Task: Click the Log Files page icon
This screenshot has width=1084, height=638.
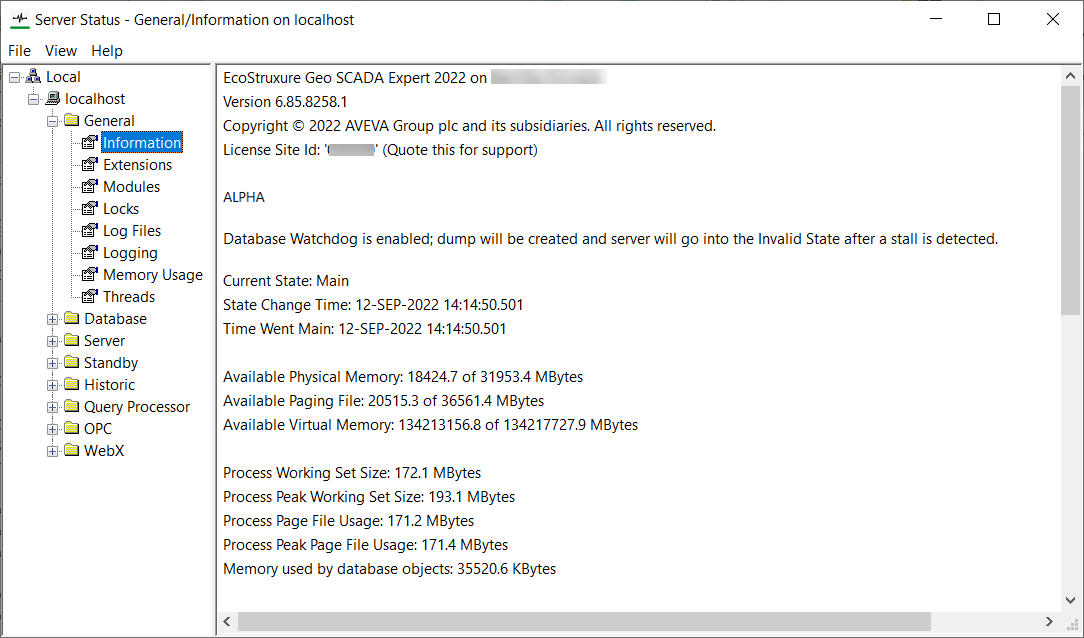Action: [90, 231]
